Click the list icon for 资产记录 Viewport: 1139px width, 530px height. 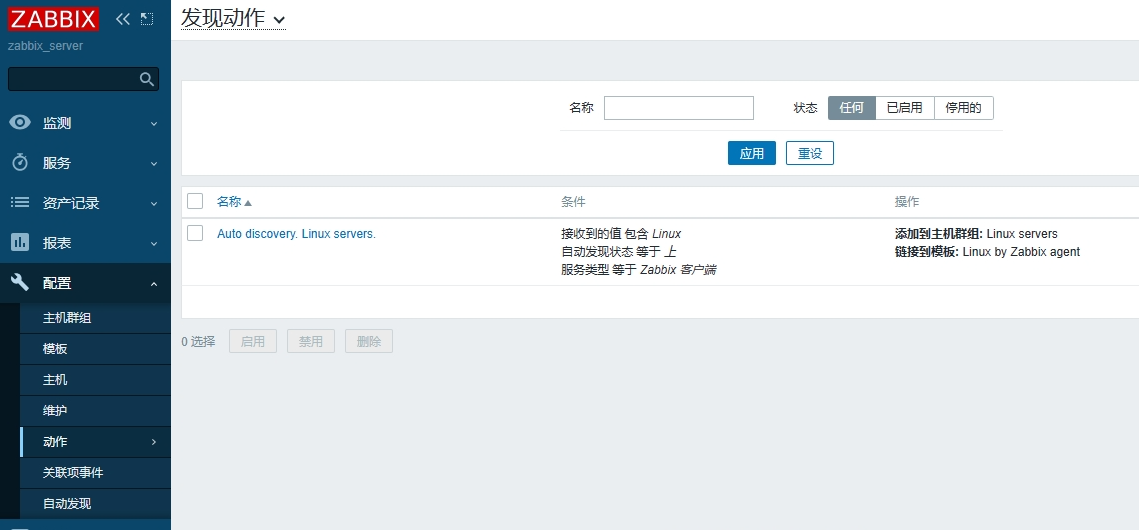click(20, 203)
